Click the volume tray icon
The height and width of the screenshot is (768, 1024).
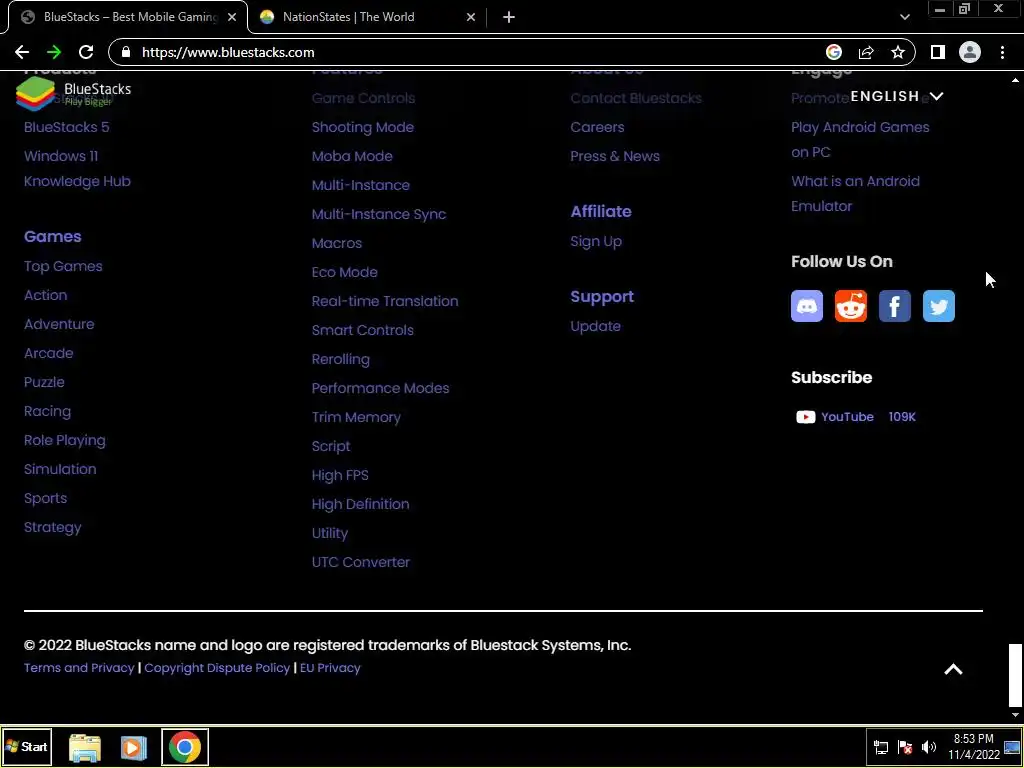coord(928,747)
